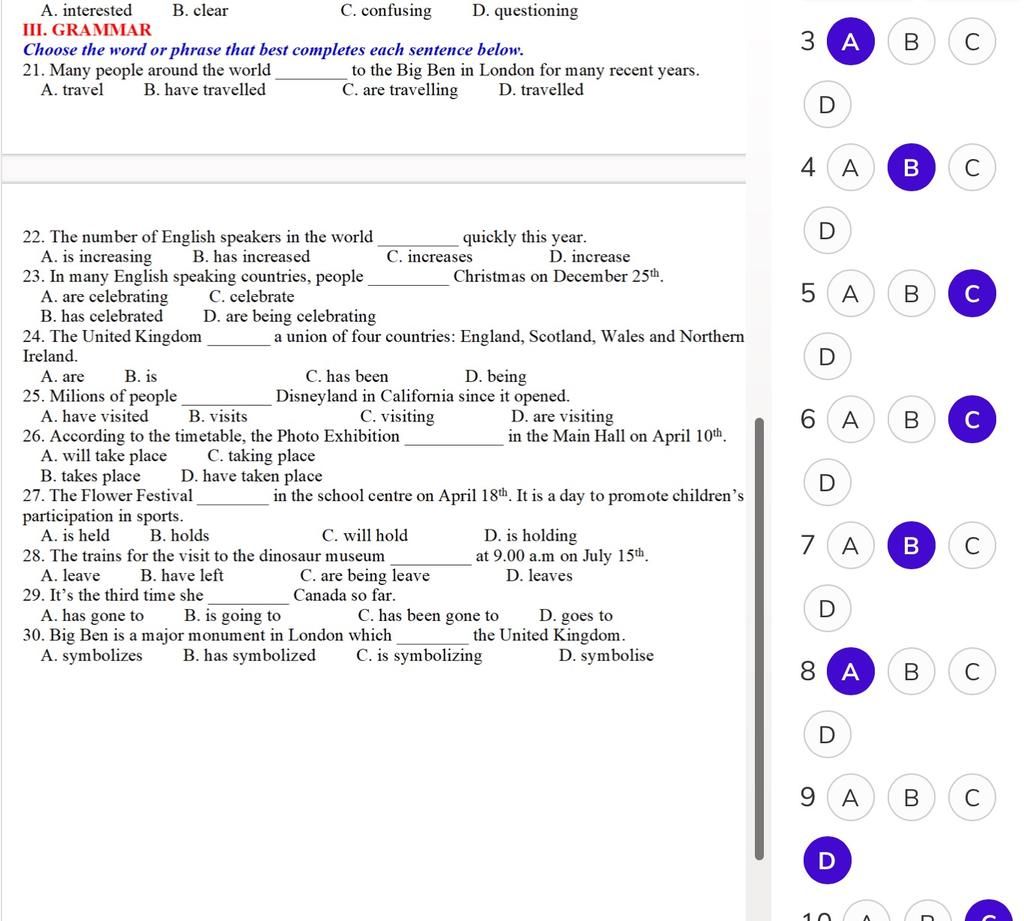Click the 'III. GRAMMAR' section heading
Screen dimensions: 1024x921
coord(87,30)
